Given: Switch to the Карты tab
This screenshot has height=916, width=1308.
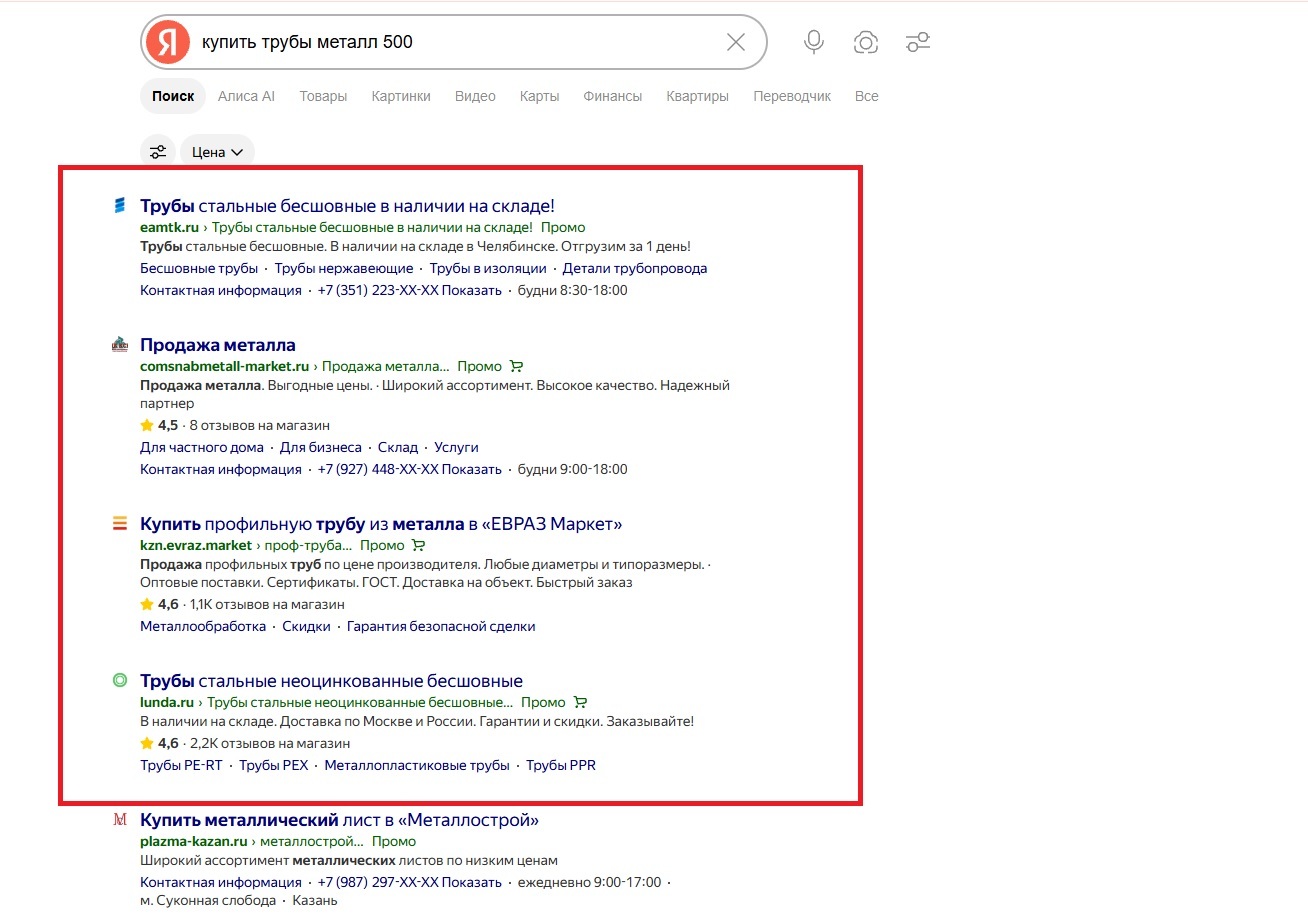Looking at the screenshot, I should coord(539,96).
